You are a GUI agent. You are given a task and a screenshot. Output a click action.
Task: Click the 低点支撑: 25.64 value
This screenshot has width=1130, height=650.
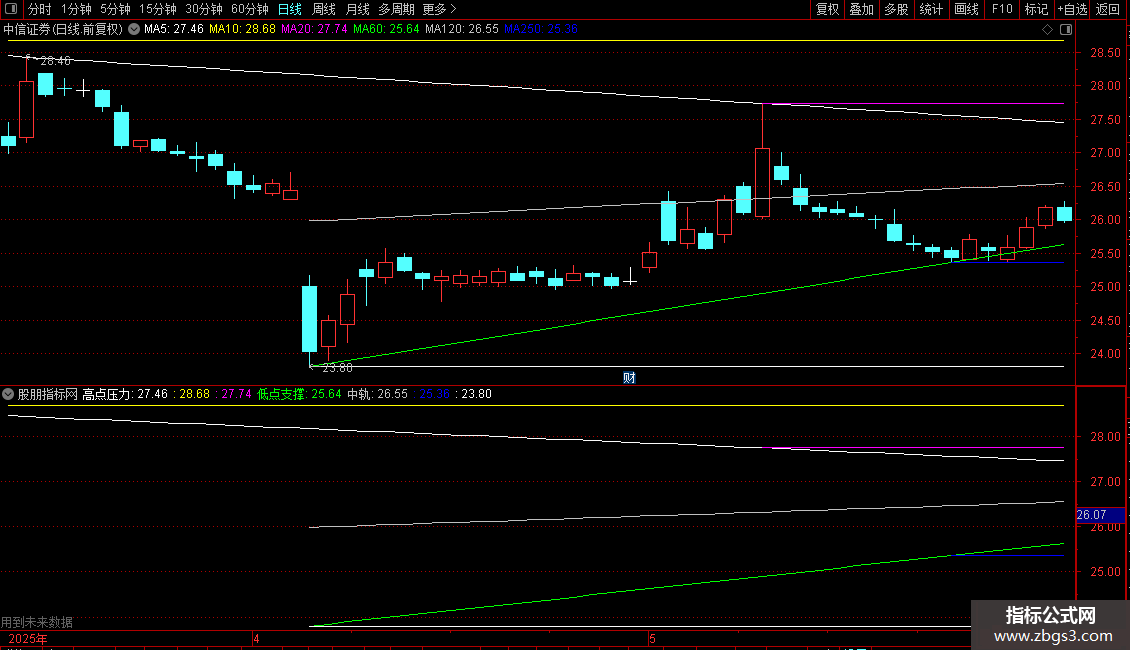point(299,394)
